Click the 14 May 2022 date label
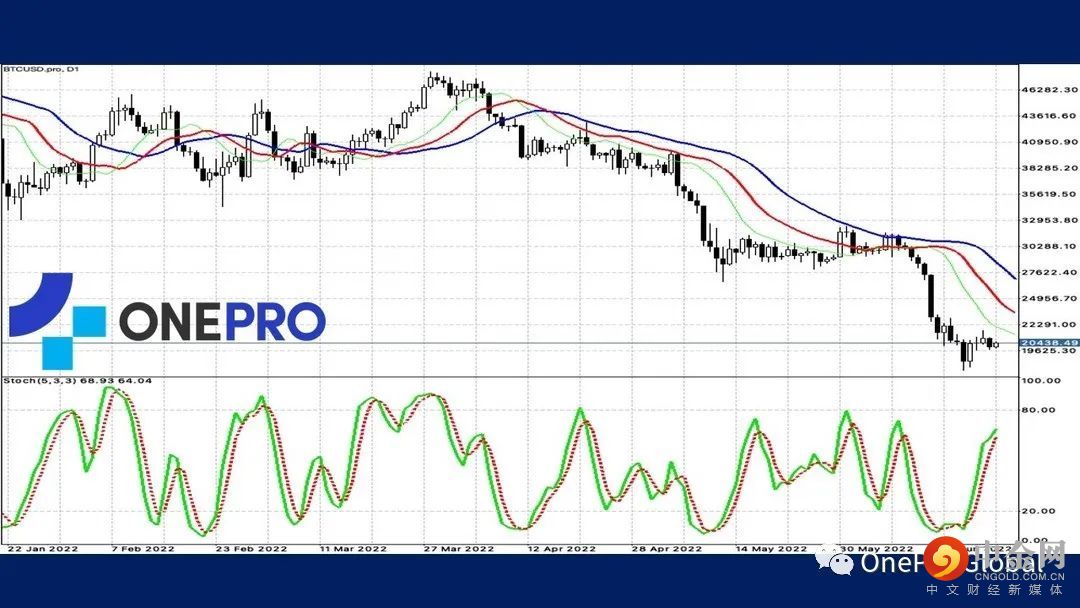This screenshot has width=1080, height=608. click(771, 549)
